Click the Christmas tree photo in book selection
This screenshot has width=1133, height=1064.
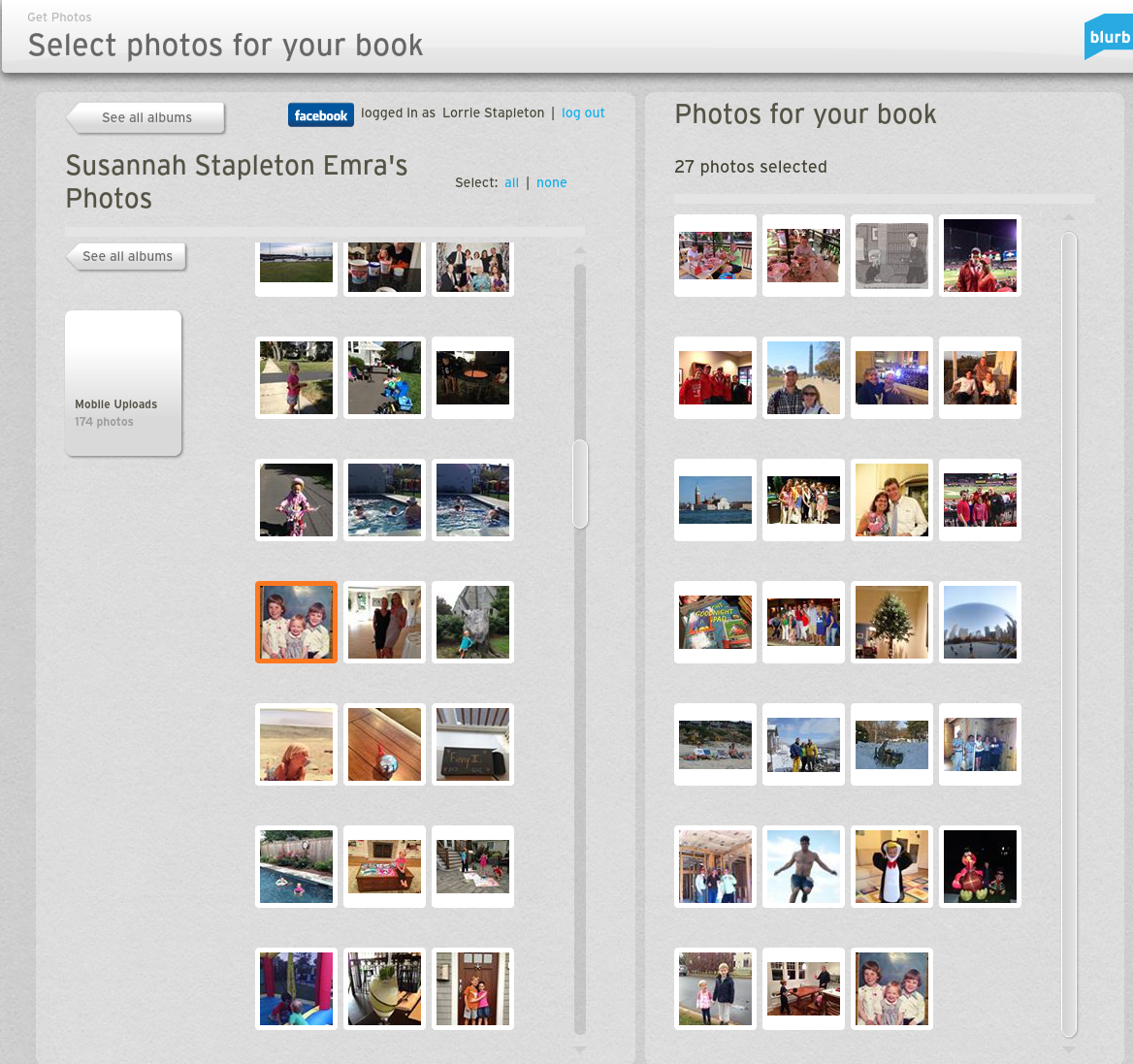click(891, 622)
